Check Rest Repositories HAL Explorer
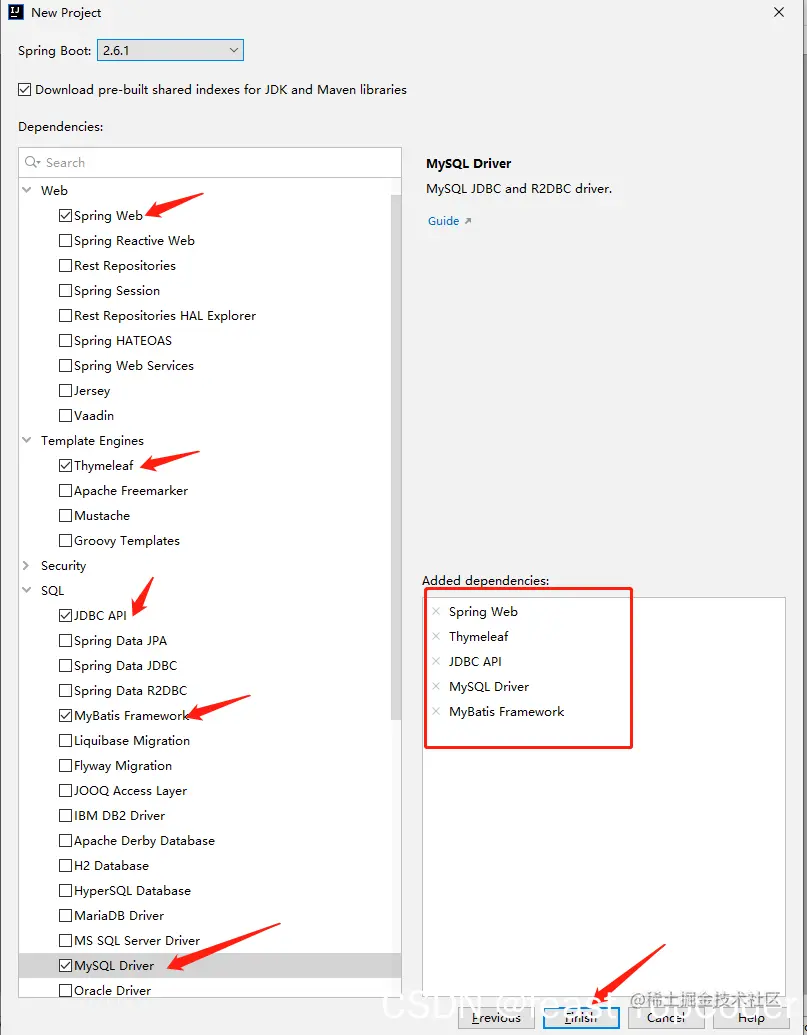807x1035 pixels. coord(65,316)
